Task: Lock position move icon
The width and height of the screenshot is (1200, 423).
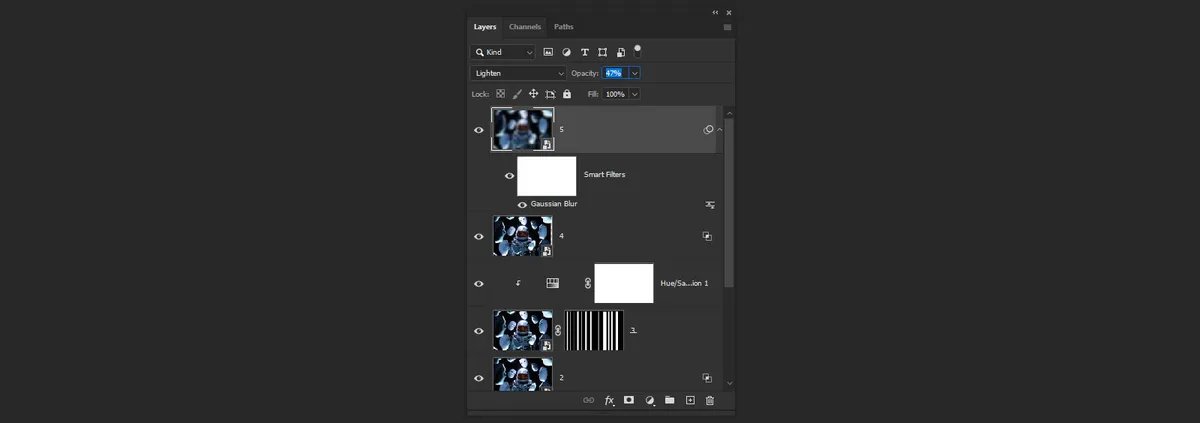Action: pyautogui.click(x=534, y=94)
